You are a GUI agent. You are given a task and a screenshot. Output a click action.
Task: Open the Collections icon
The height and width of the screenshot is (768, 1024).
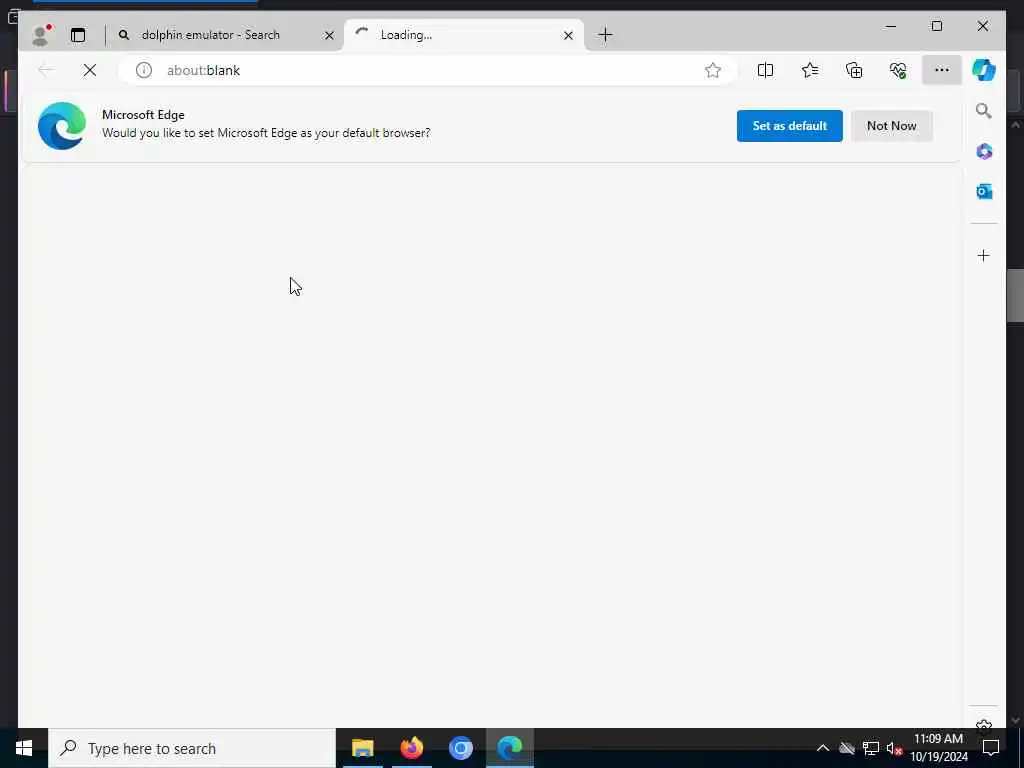pyautogui.click(x=854, y=70)
